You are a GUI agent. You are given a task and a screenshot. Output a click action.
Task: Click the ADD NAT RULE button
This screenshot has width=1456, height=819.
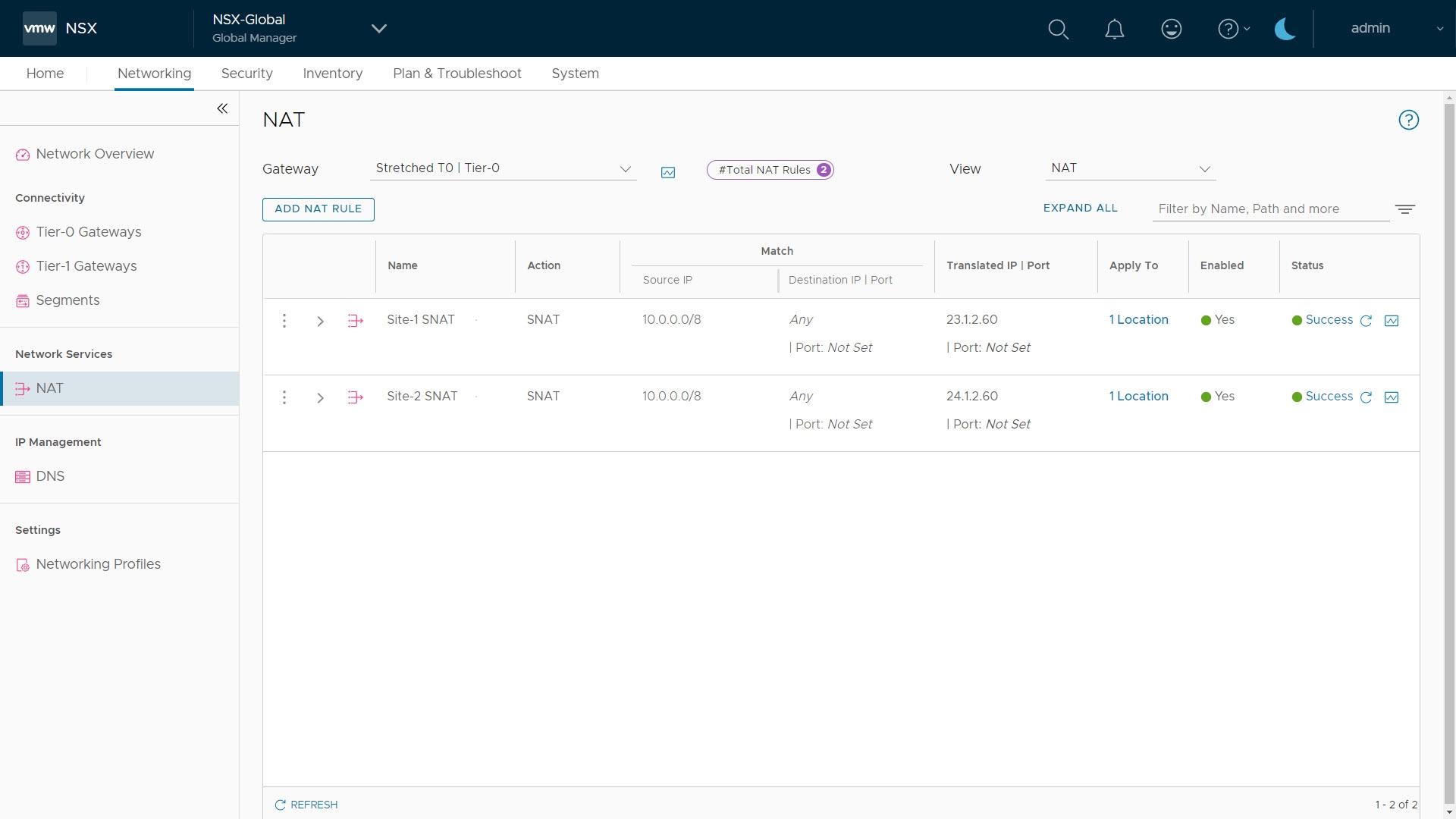(318, 209)
